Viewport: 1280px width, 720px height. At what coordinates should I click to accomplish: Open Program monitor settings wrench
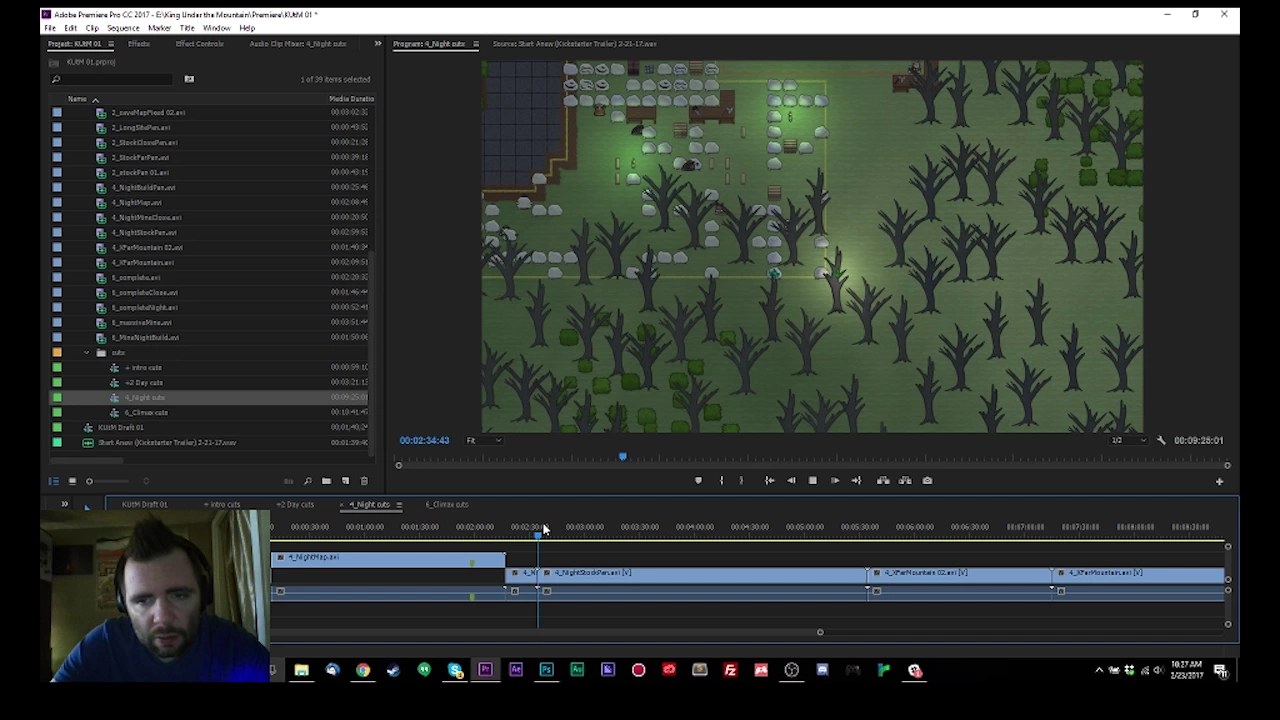[1161, 440]
